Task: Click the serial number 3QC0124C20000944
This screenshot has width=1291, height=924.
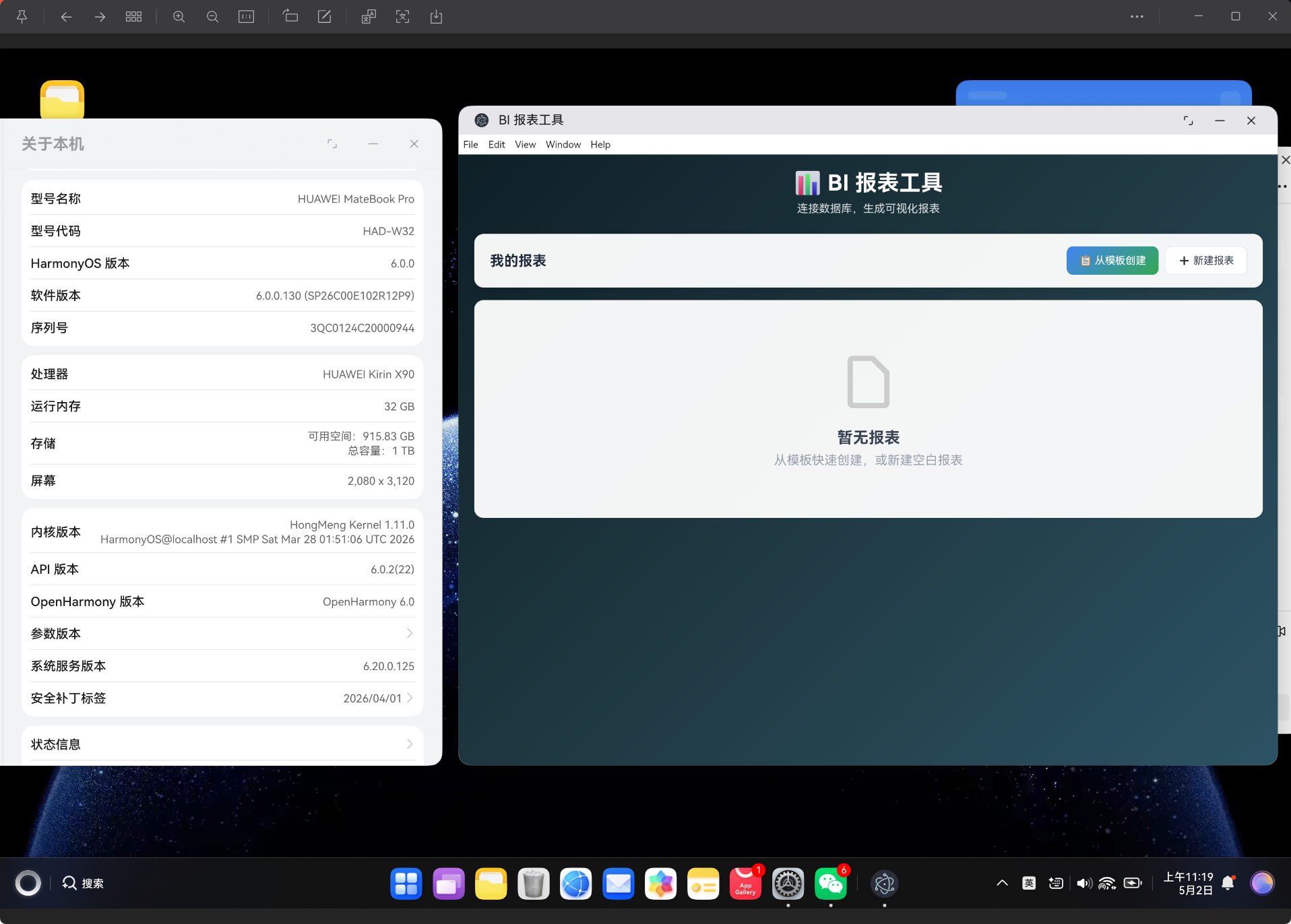Action: (362, 328)
